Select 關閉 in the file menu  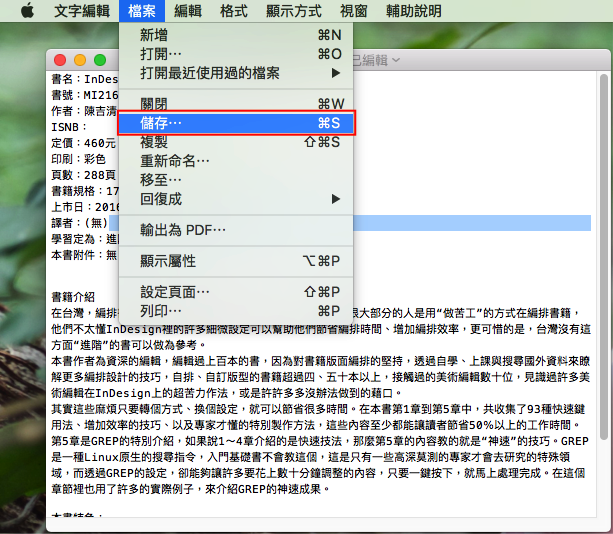click(x=236, y=104)
